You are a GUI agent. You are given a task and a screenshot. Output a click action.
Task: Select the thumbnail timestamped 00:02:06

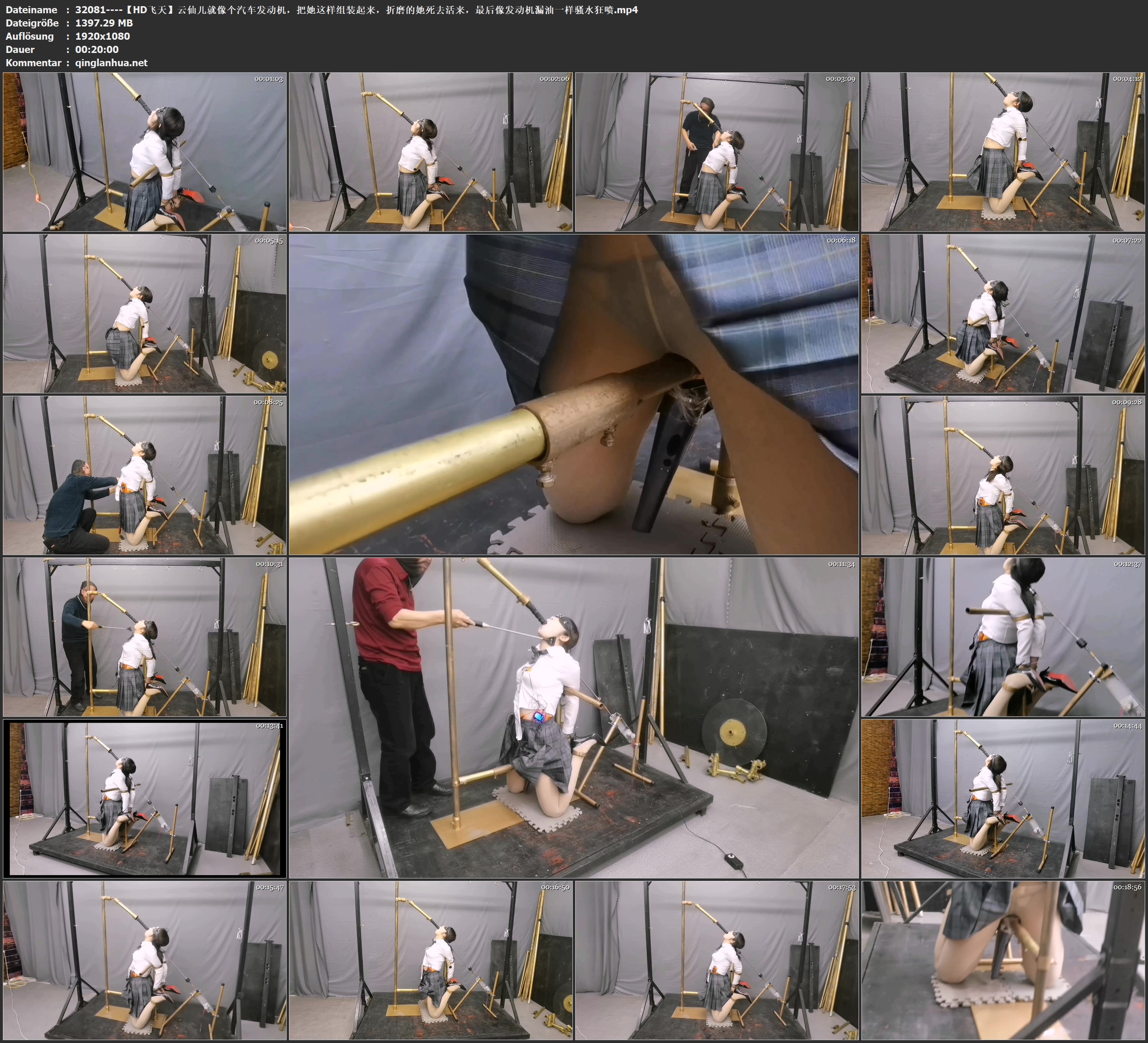(431, 151)
